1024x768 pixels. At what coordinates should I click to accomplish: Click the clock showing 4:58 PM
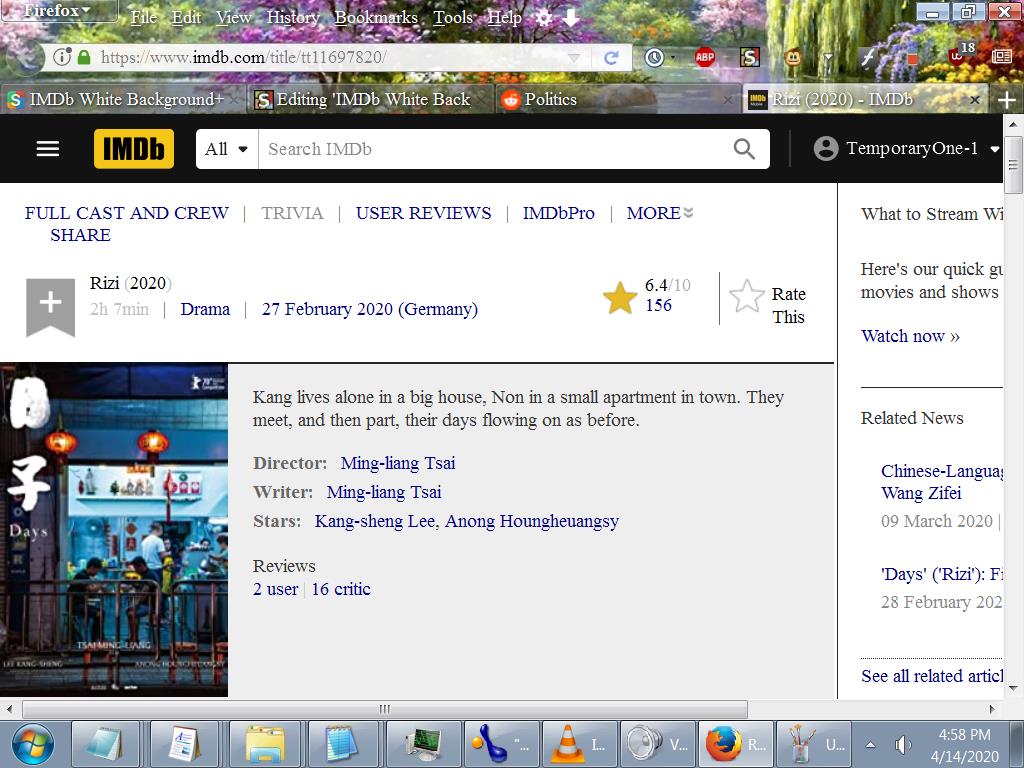tap(964, 735)
